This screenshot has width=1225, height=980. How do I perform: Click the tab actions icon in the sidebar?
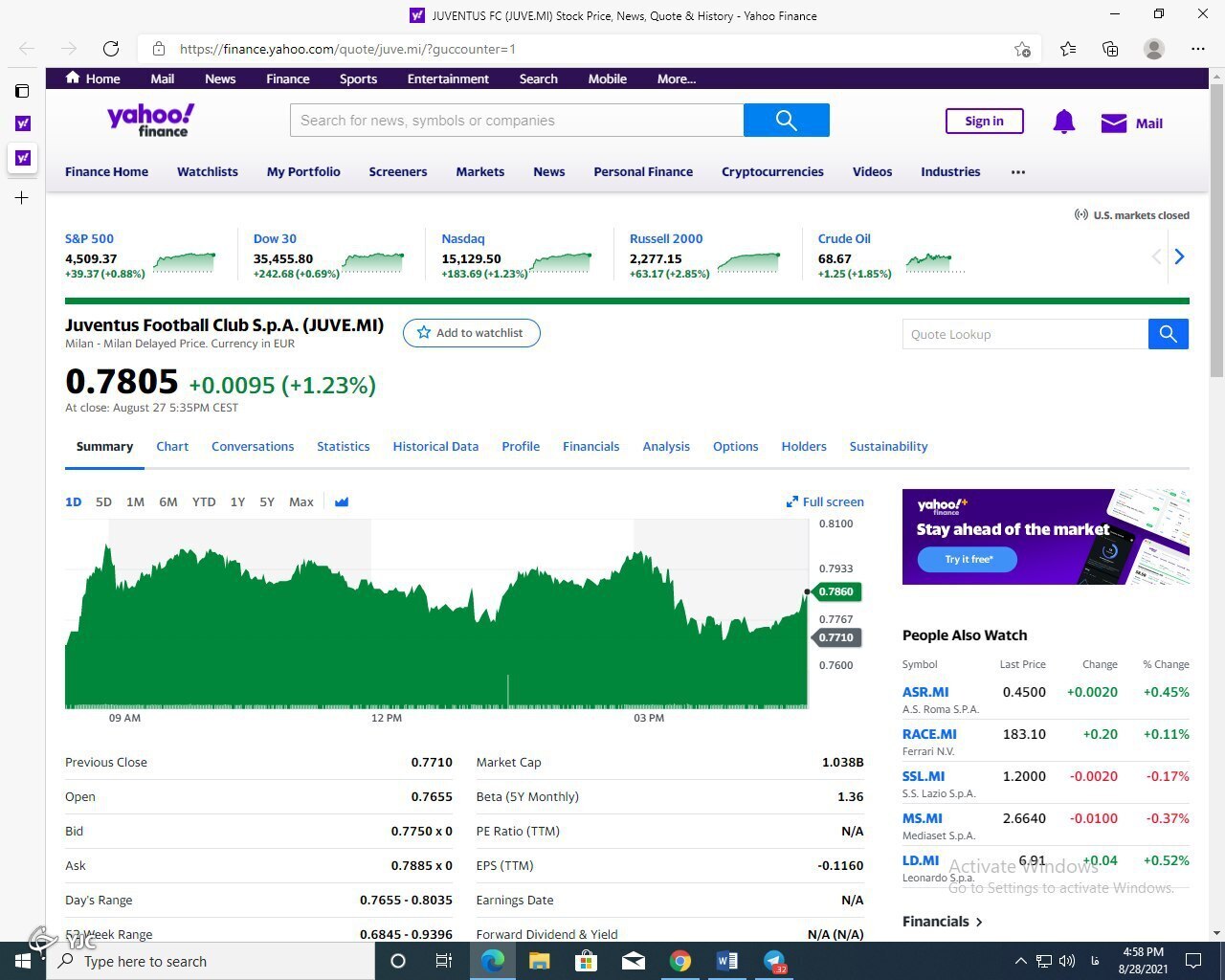pyautogui.click(x=22, y=91)
